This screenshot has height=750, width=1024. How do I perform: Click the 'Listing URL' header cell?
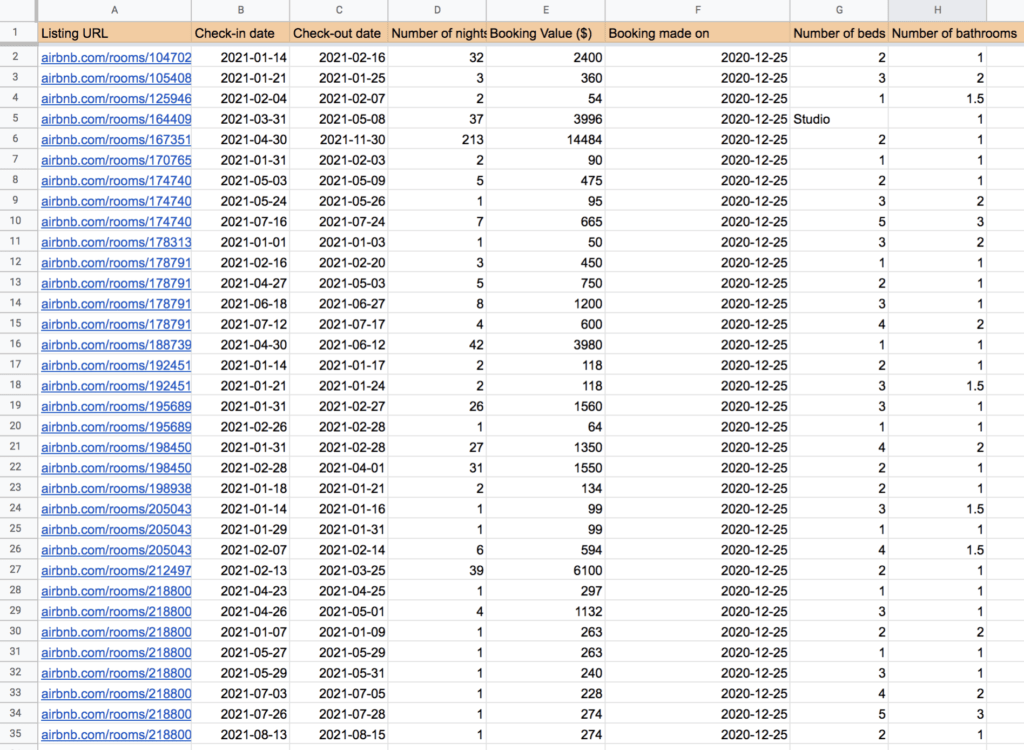pyautogui.click(x=114, y=33)
